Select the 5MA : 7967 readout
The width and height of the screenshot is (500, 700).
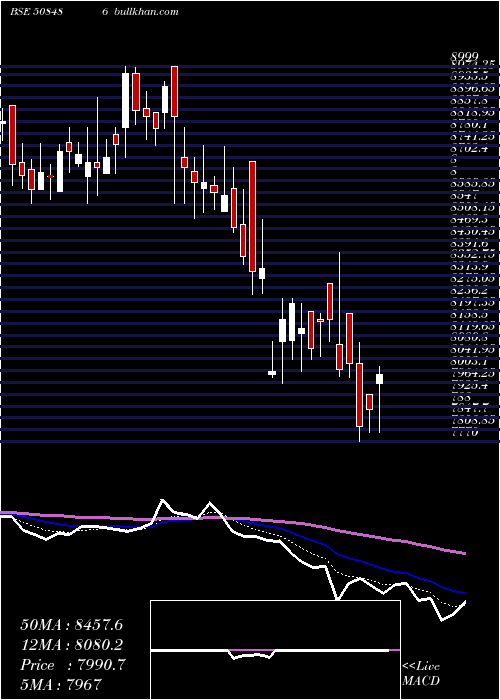point(61,684)
